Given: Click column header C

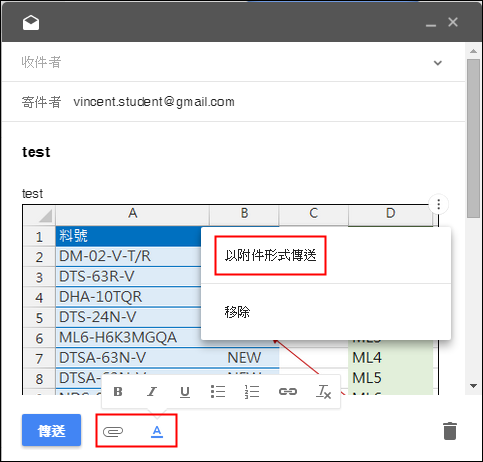Looking at the screenshot, I should (x=314, y=213).
